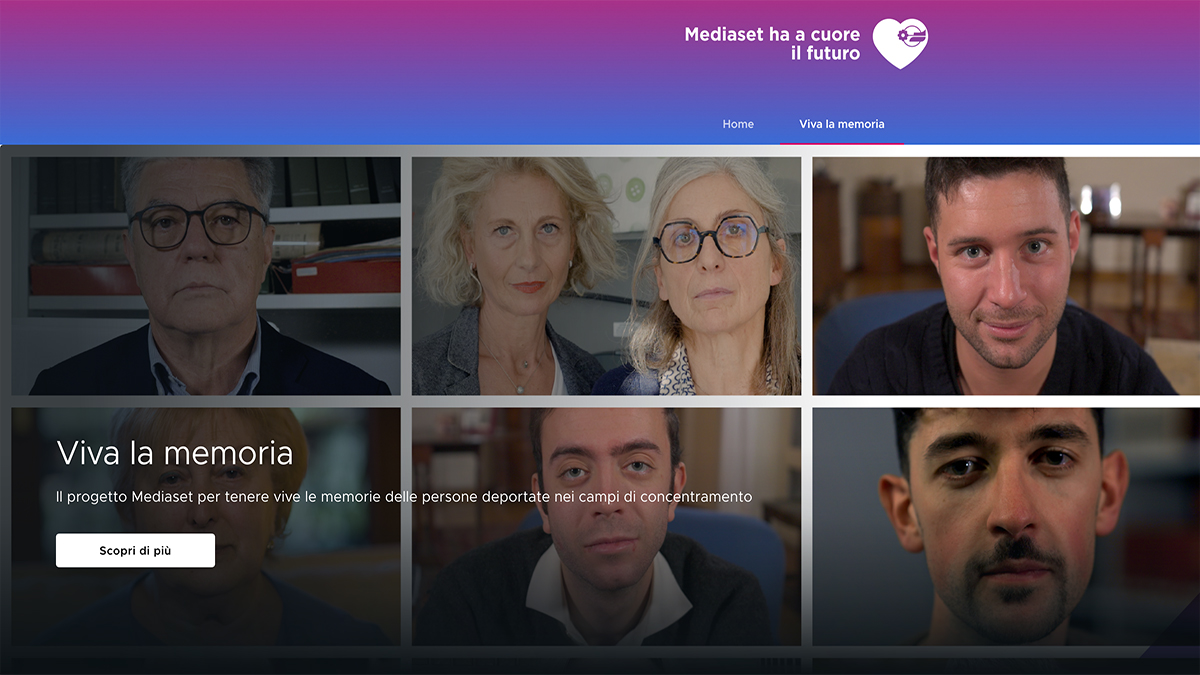
Task: Click the Mediaset ha a cuore il futuro logo text
Action: click(x=772, y=43)
